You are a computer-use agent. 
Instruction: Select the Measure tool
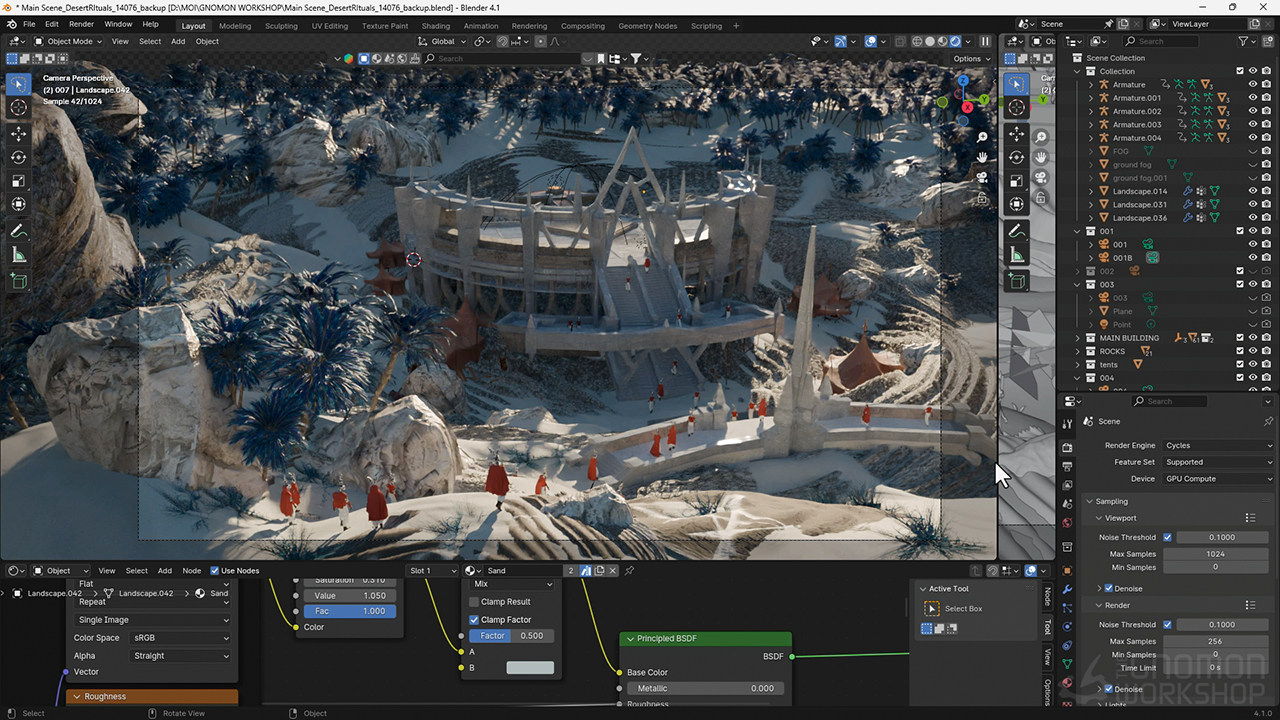18,255
